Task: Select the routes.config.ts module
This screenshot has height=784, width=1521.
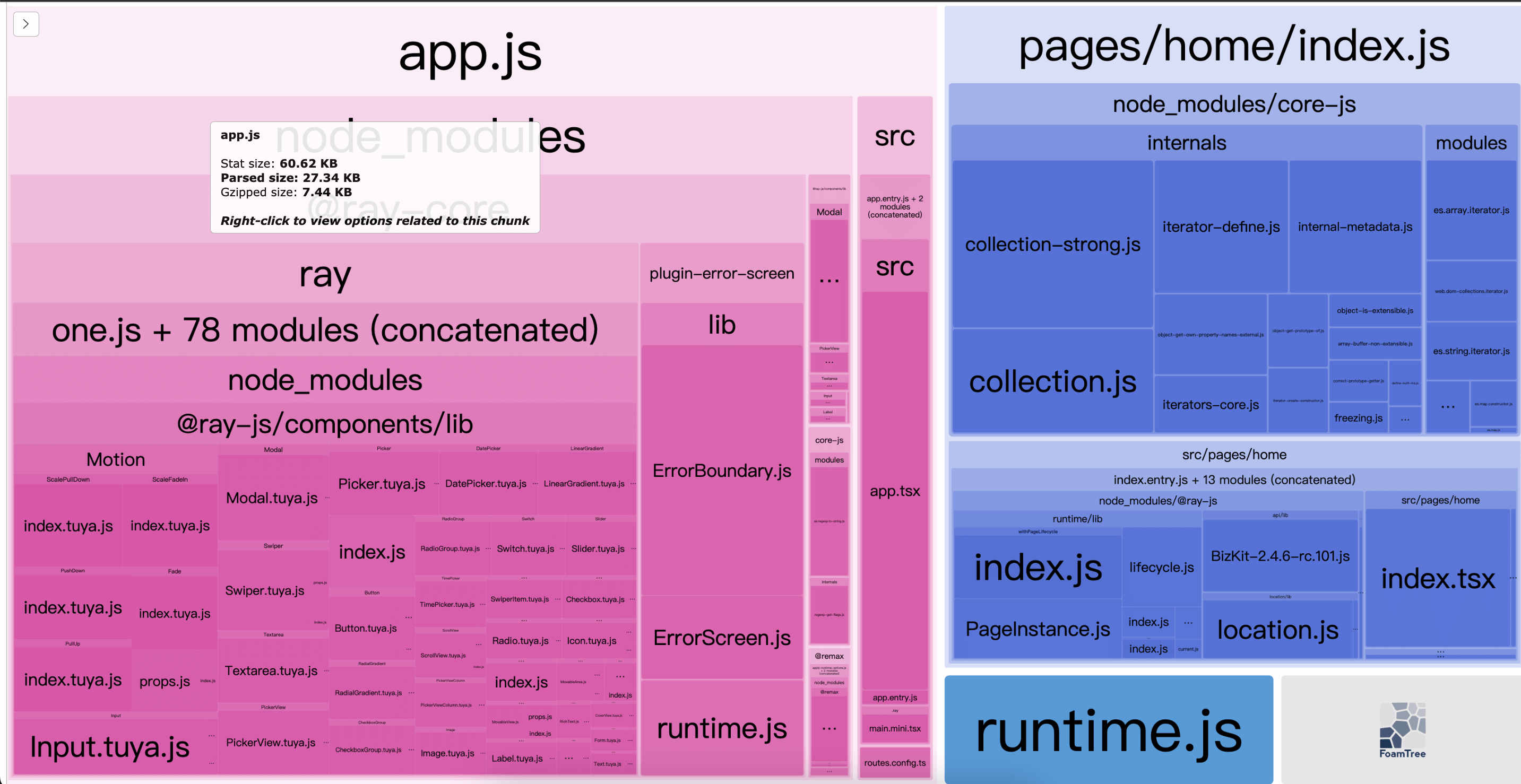Action: 895,763
